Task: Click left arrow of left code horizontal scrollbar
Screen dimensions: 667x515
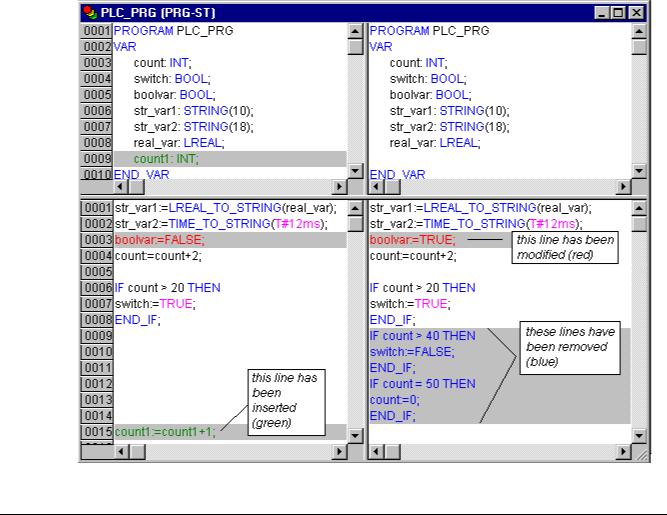Action: click(122, 451)
